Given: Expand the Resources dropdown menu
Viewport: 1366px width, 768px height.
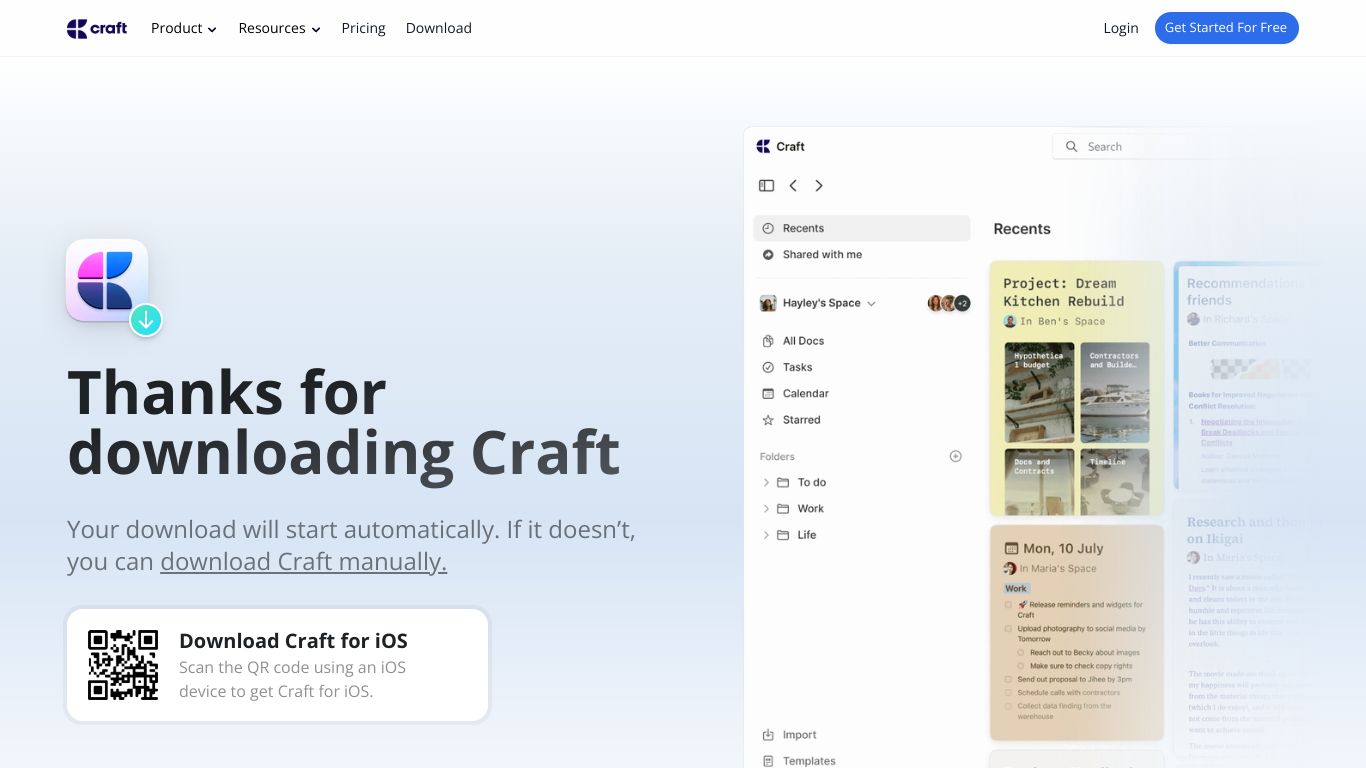Looking at the screenshot, I should 279,28.
